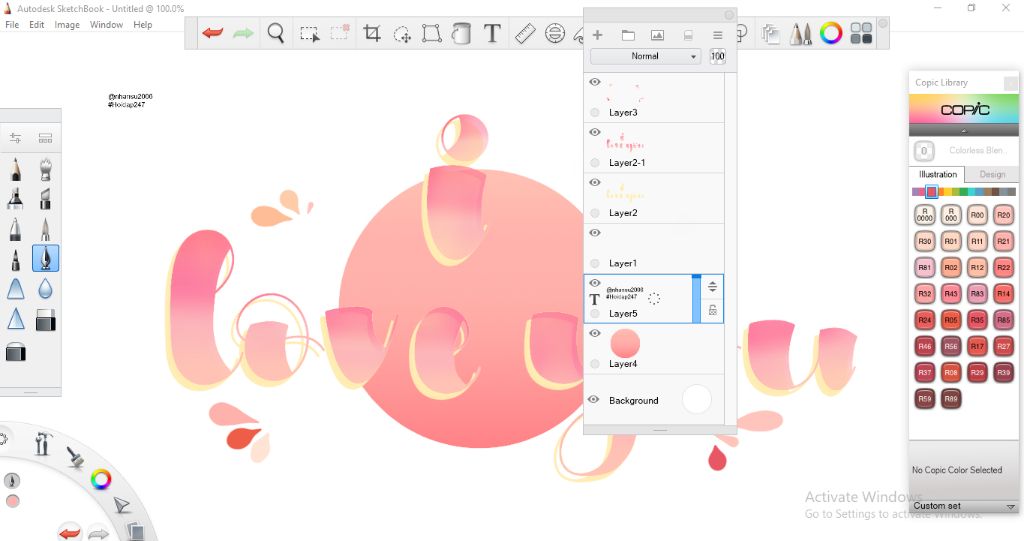Pick Copic color swatch R14
Image resolution: width=1024 pixels, height=541 pixels.
1003,293
